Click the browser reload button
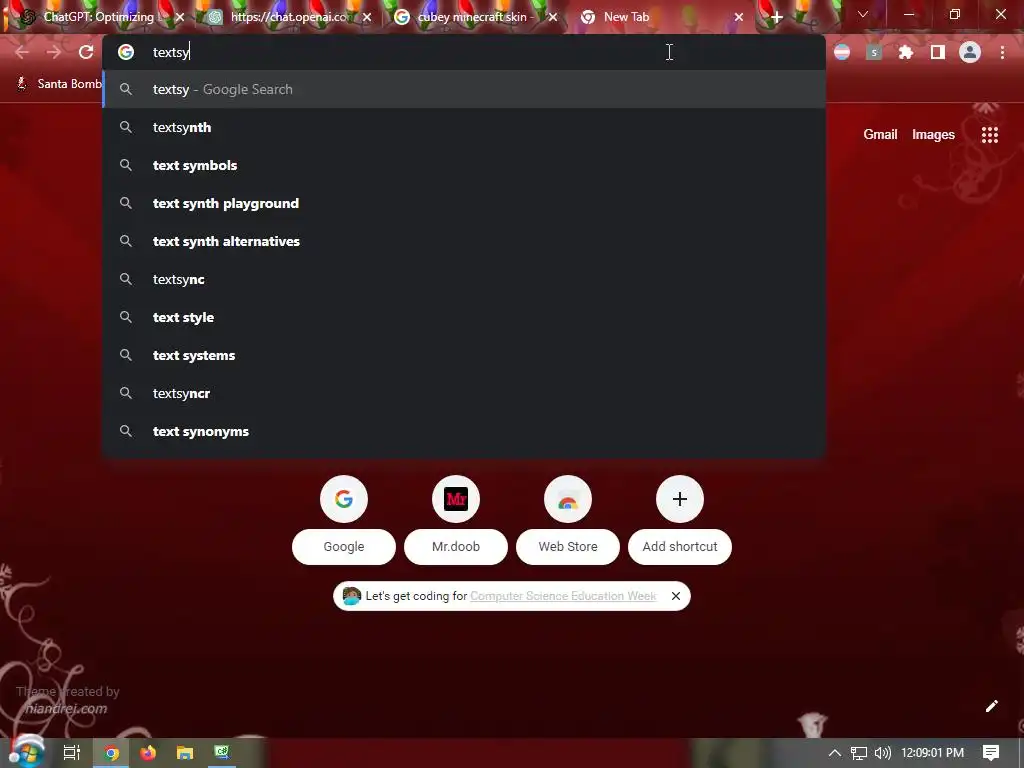Image resolution: width=1024 pixels, height=768 pixels. coord(86,52)
